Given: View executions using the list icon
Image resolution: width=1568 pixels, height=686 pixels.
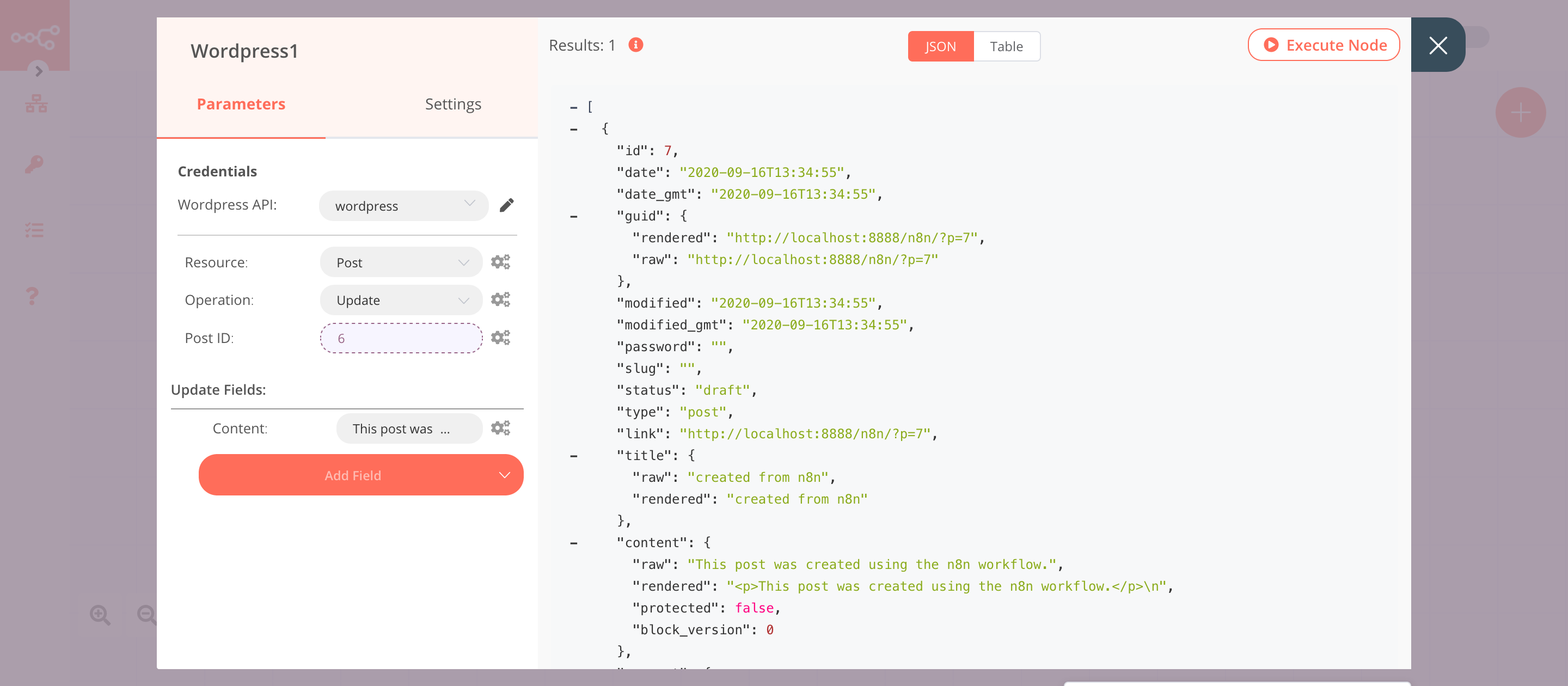Looking at the screenshot, I should [x=34, y=229].
